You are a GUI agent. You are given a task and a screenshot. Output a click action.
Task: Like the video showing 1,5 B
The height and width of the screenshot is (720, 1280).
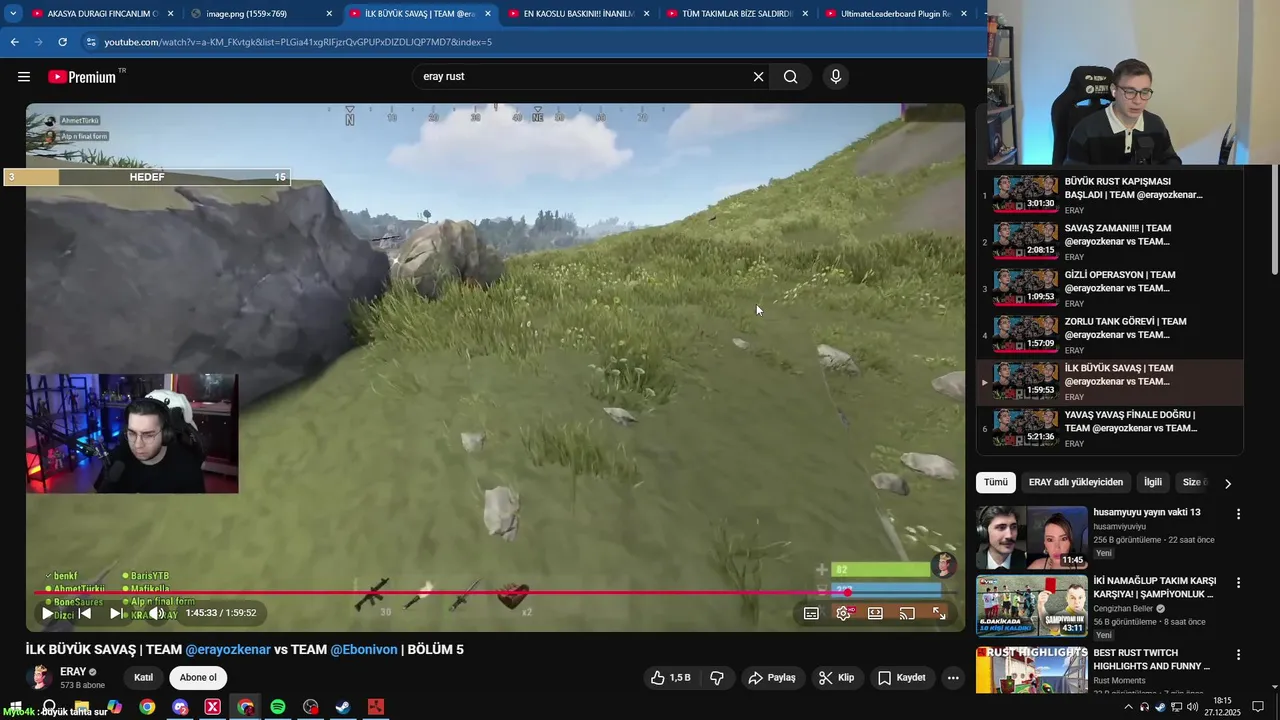point(671,678)
